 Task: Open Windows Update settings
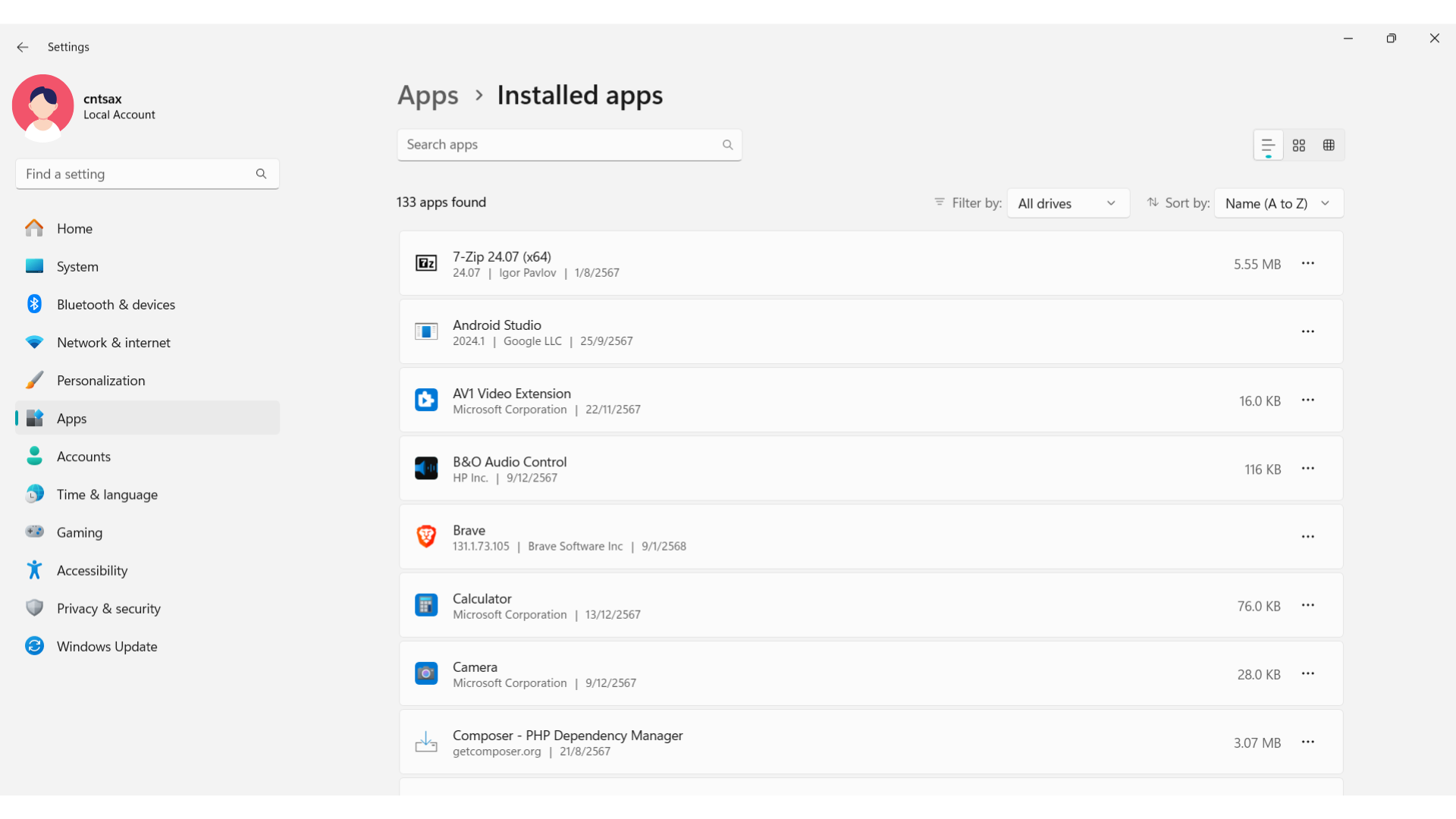click(x=147, y=646)
